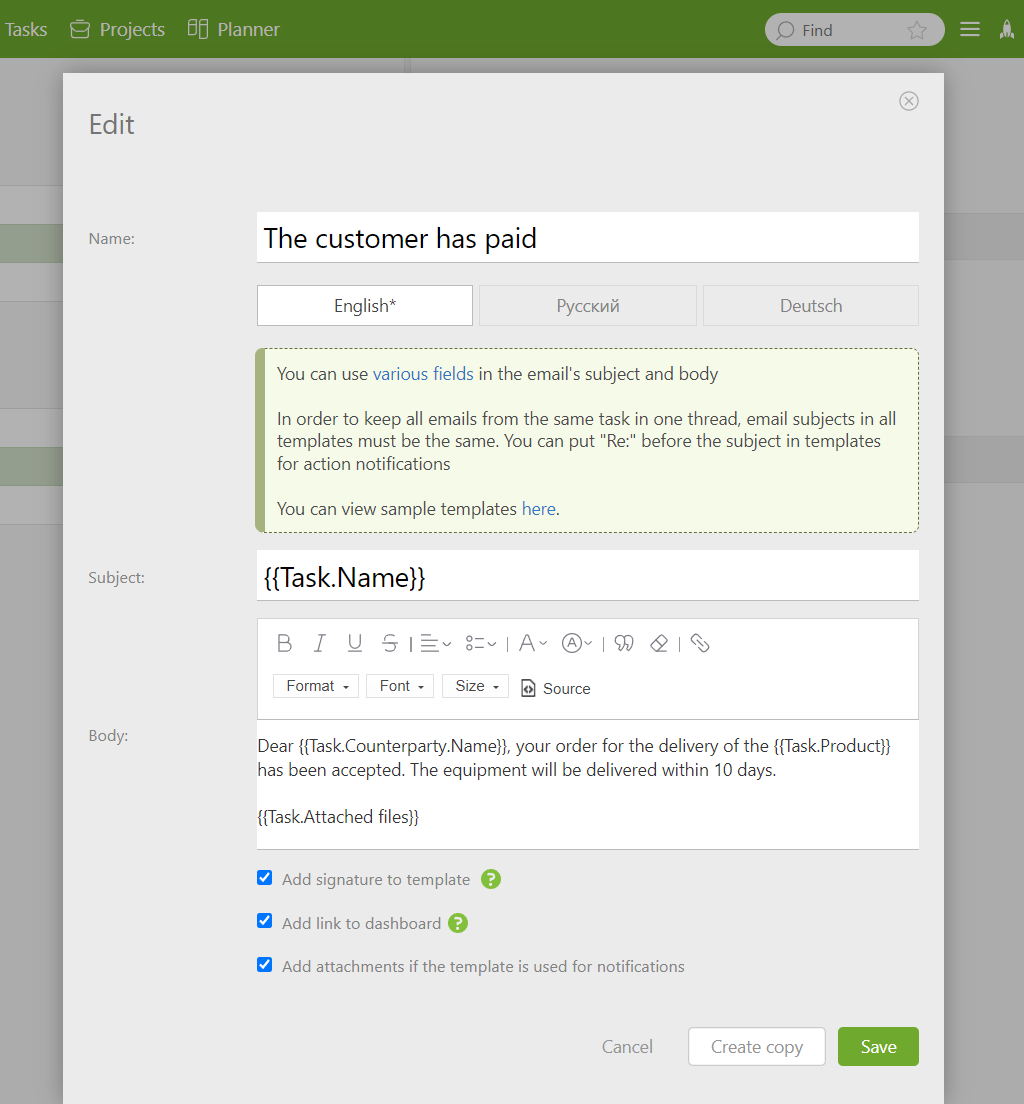
Task: Select the English language tab
Action: (365, 306)
